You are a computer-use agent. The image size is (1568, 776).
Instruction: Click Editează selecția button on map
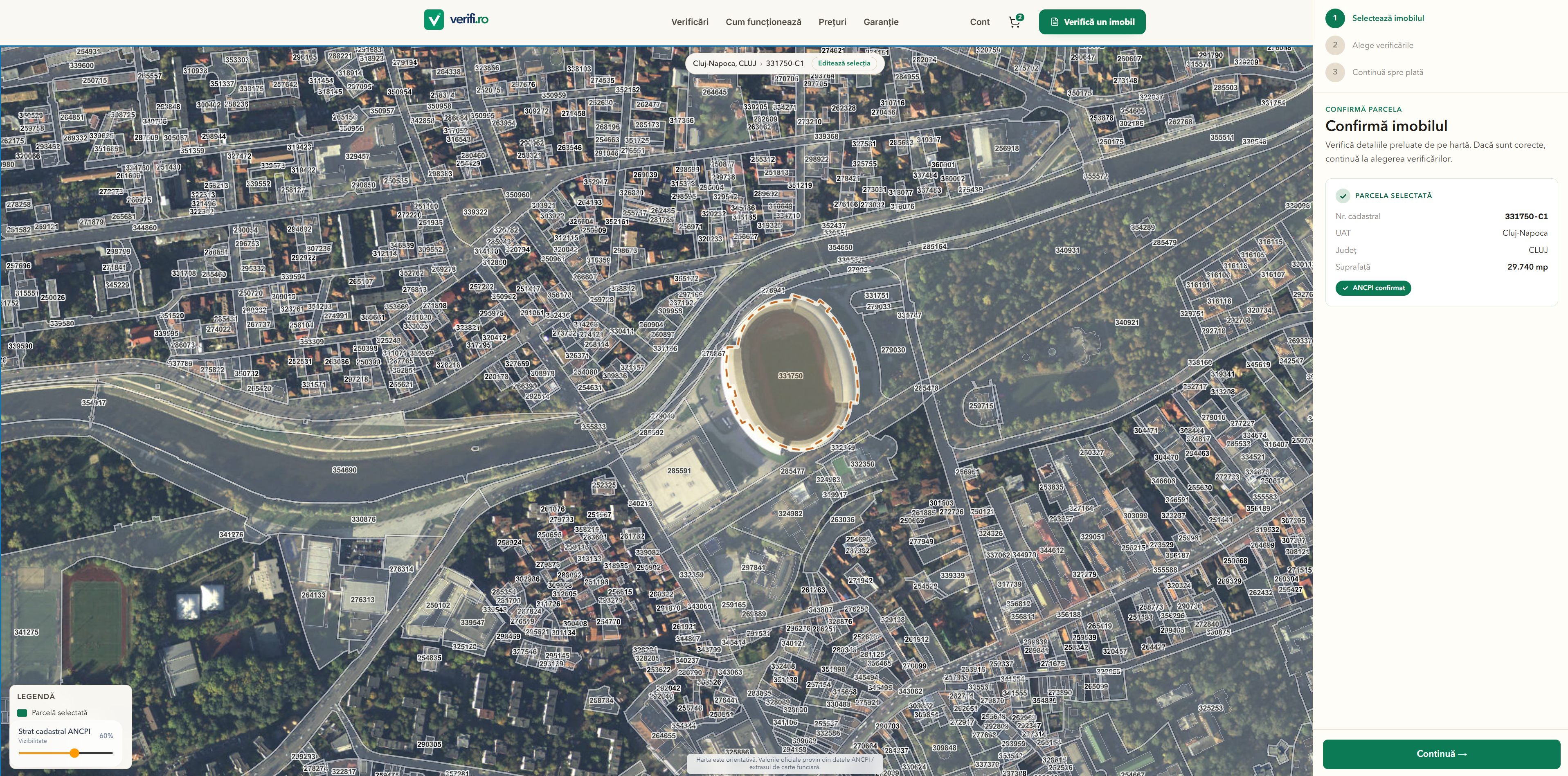(x=844, y=63)
